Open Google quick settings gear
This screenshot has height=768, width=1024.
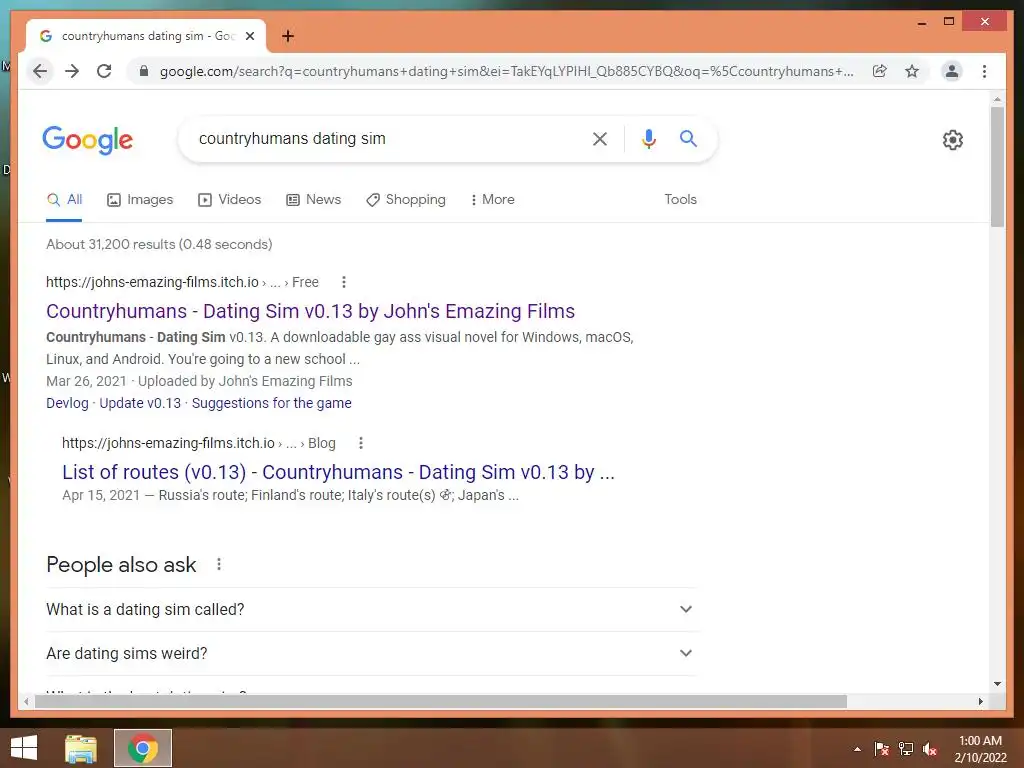[953, 140]
